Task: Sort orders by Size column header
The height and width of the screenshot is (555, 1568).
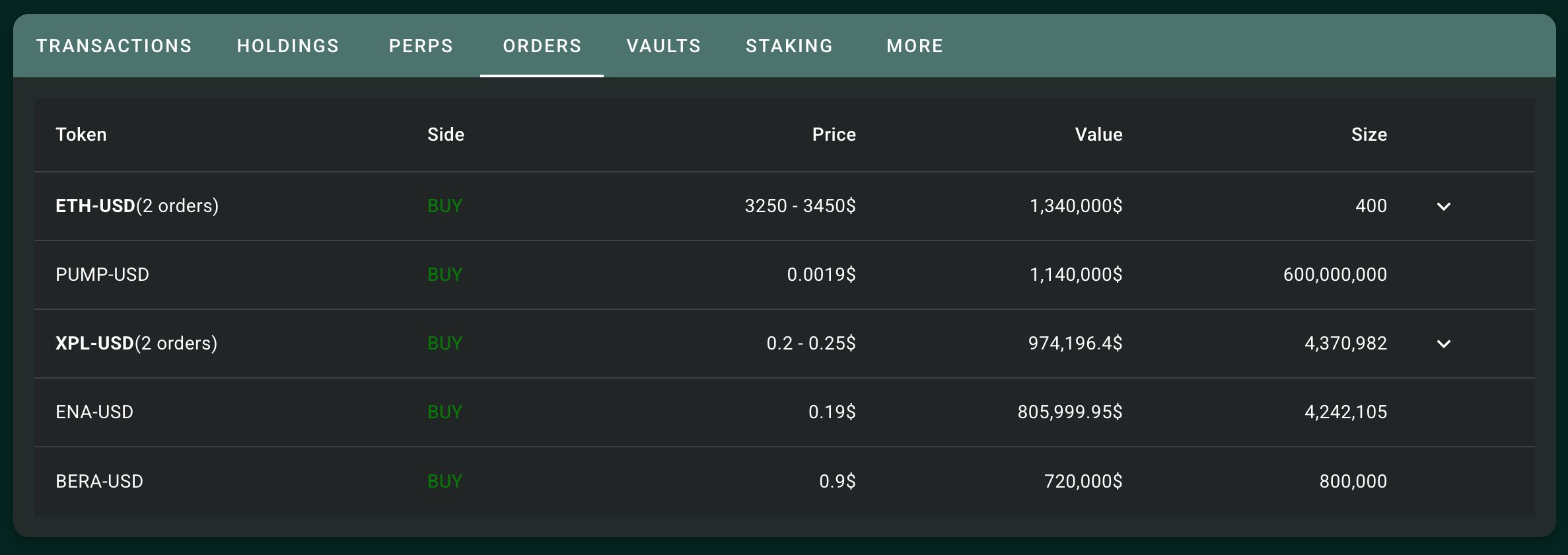Action: (x=1369, y=135)
